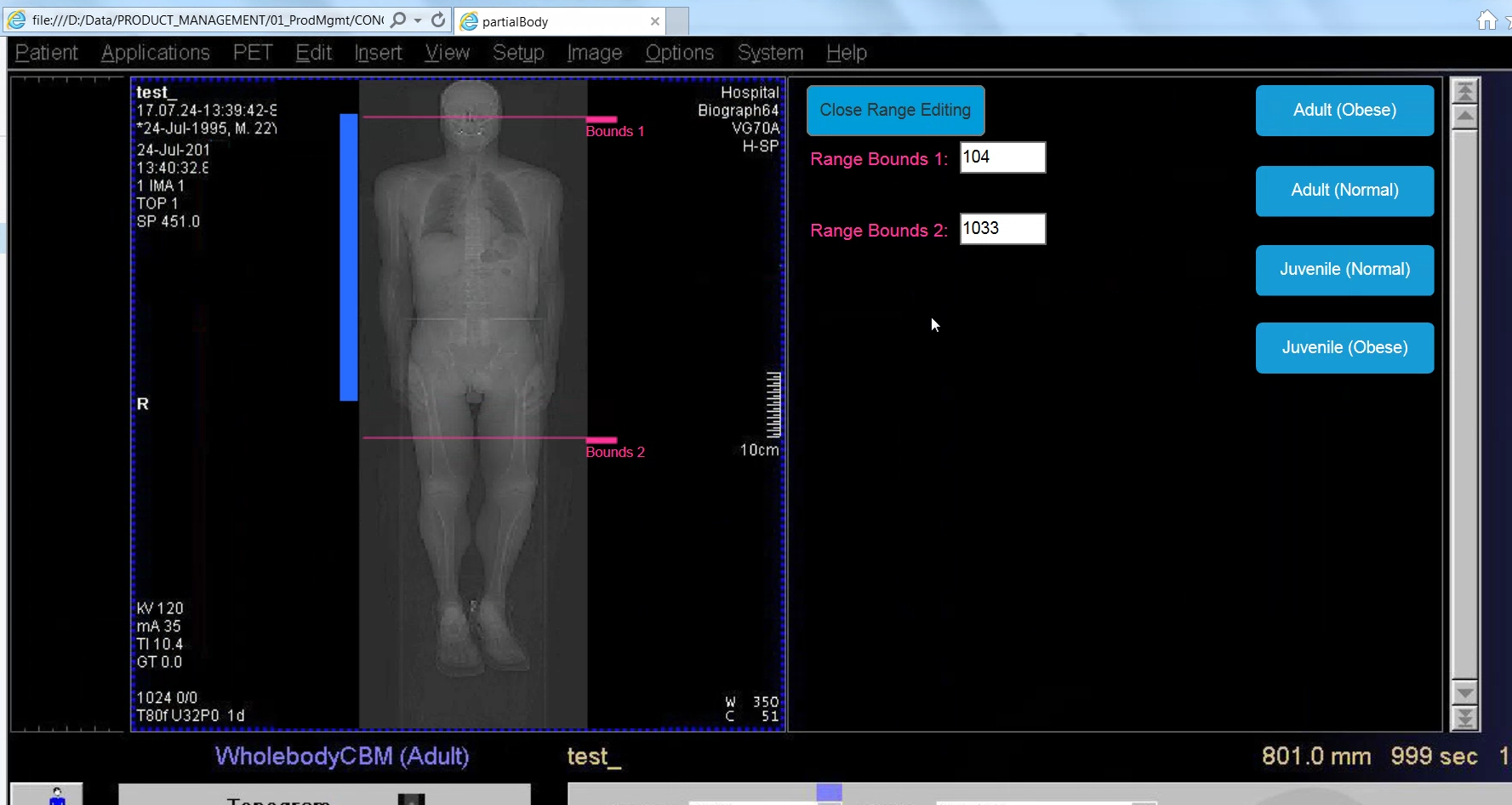This screenshot has width=1512, height=805.
Task: Click the patient figure icon below the viewer
Action: tap(57, 797)
